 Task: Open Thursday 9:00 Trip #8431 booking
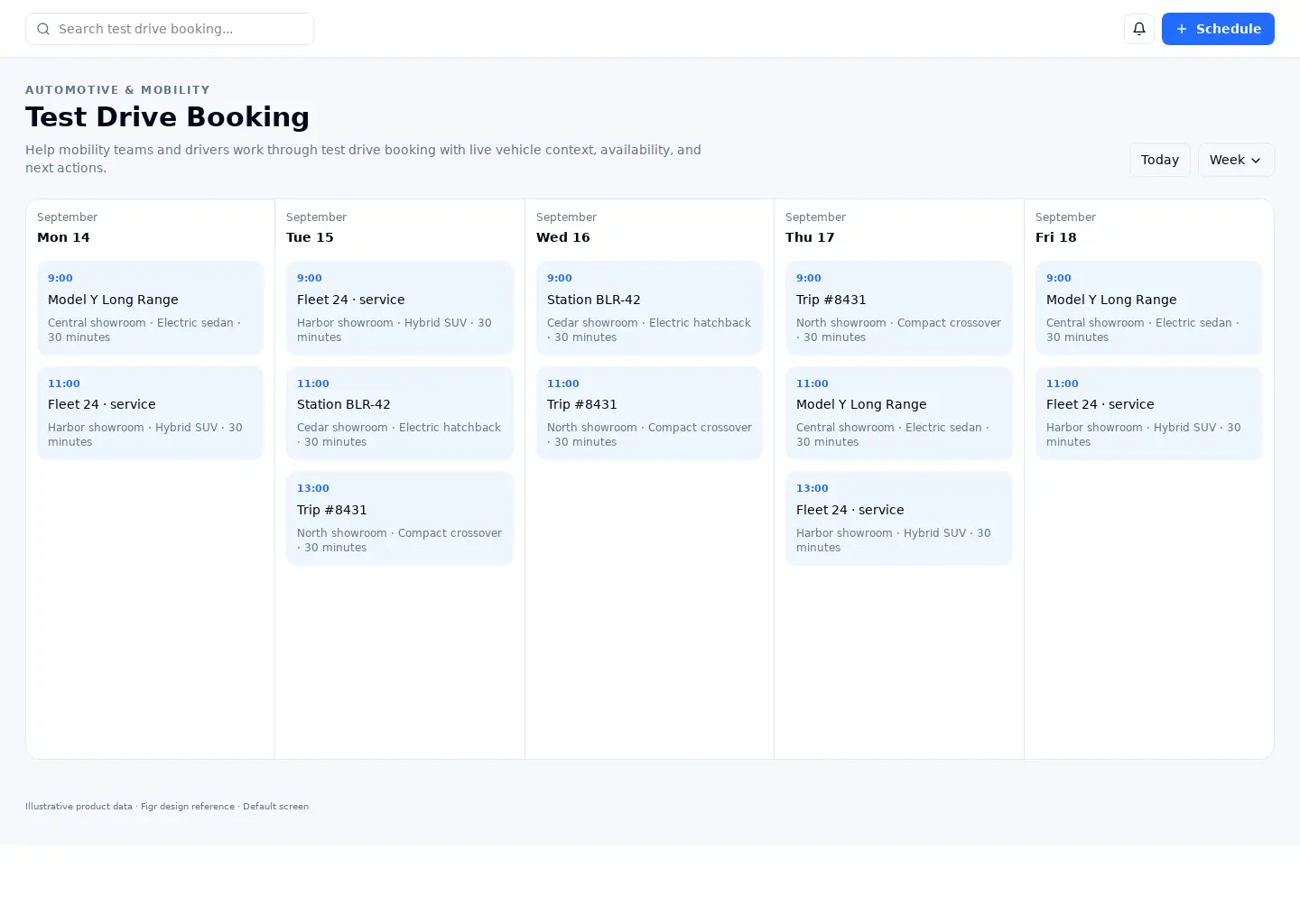pyautogui.click(x=899, y=308)
